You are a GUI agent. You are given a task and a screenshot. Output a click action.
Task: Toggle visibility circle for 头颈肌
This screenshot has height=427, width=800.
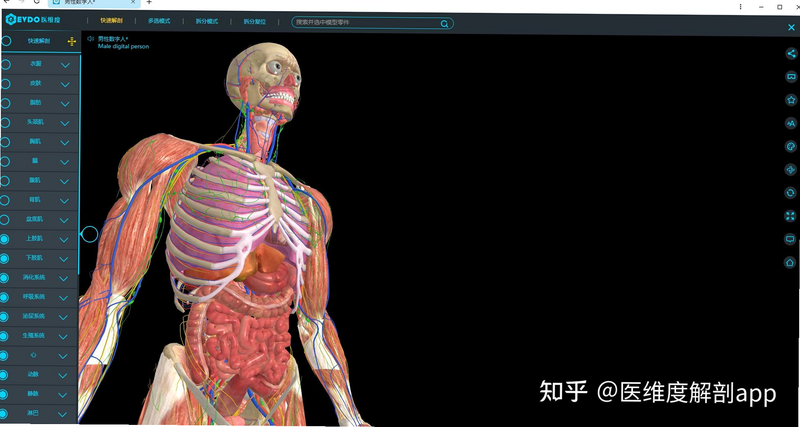(5, 122)
